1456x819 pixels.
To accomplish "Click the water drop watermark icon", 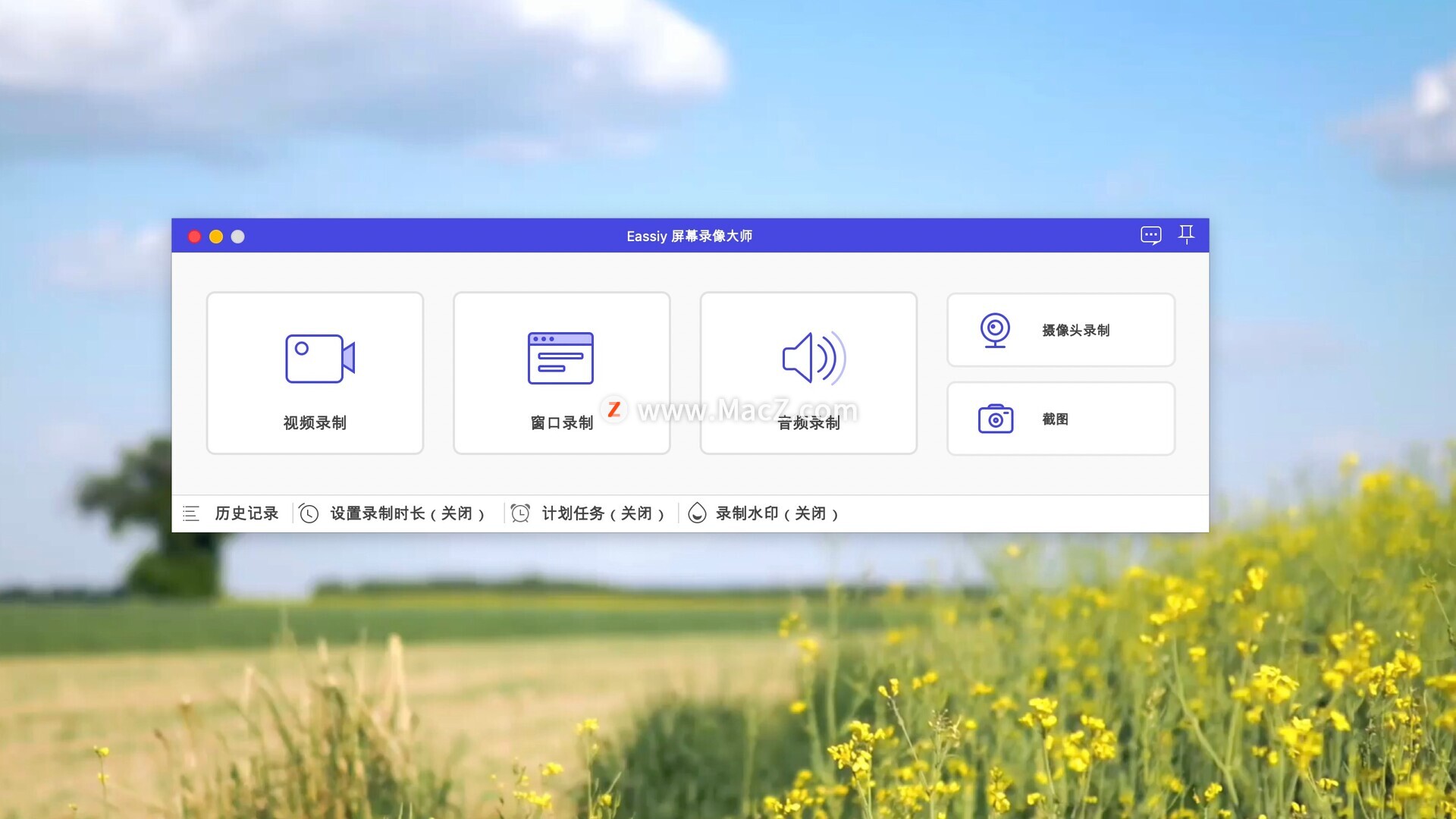I will click(697, 513).
